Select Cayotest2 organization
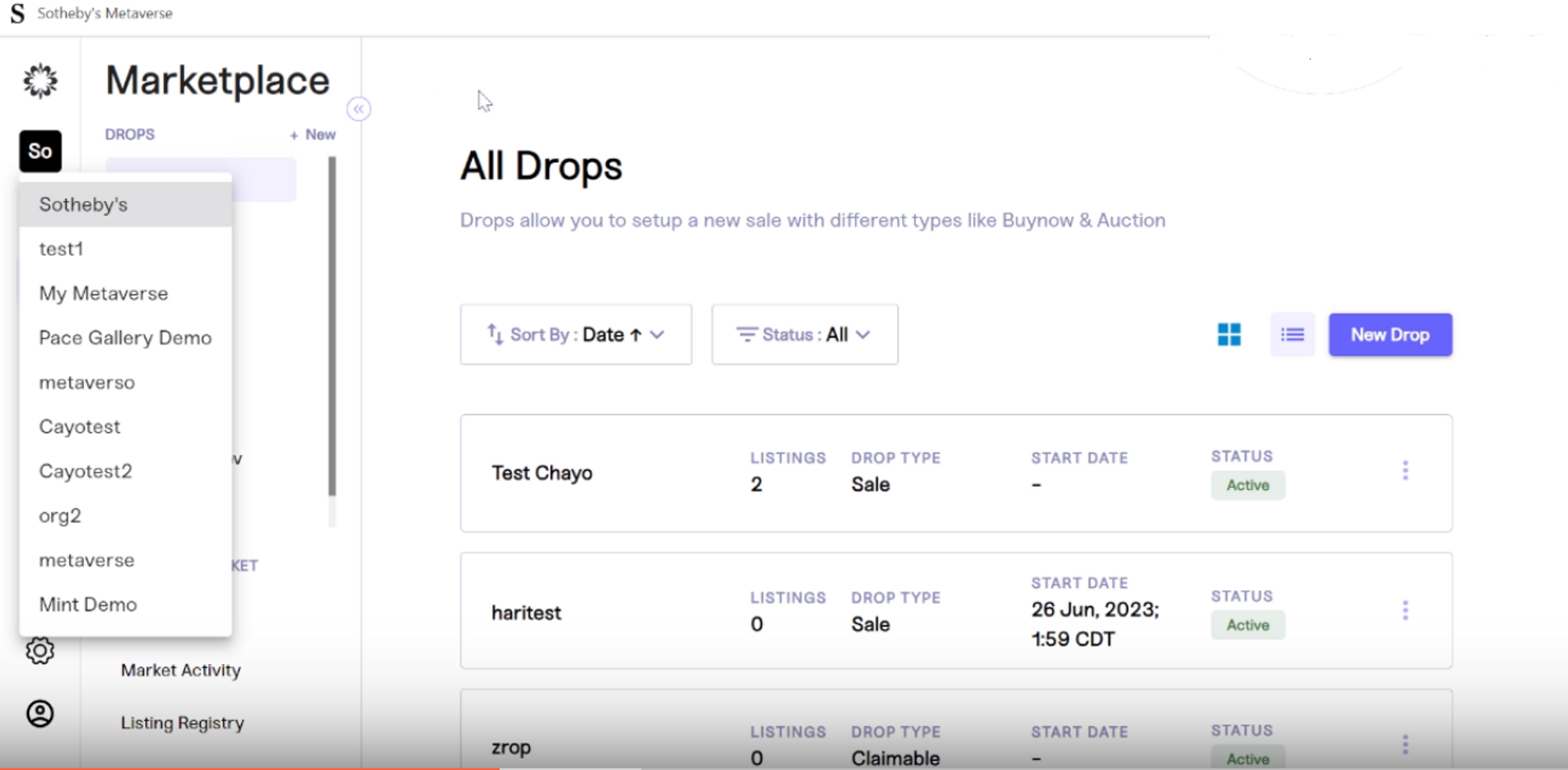This screenshot has width=1568, height=770. tap(125, 471)
